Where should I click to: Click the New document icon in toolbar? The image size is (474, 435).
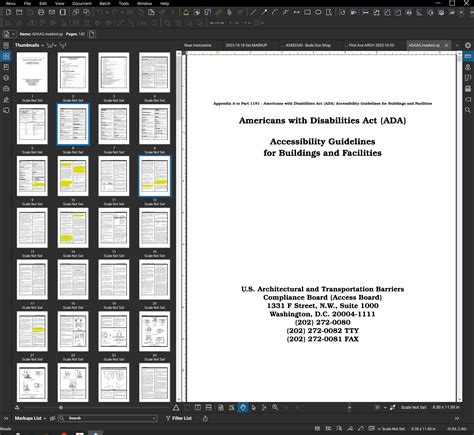[8, 12]
